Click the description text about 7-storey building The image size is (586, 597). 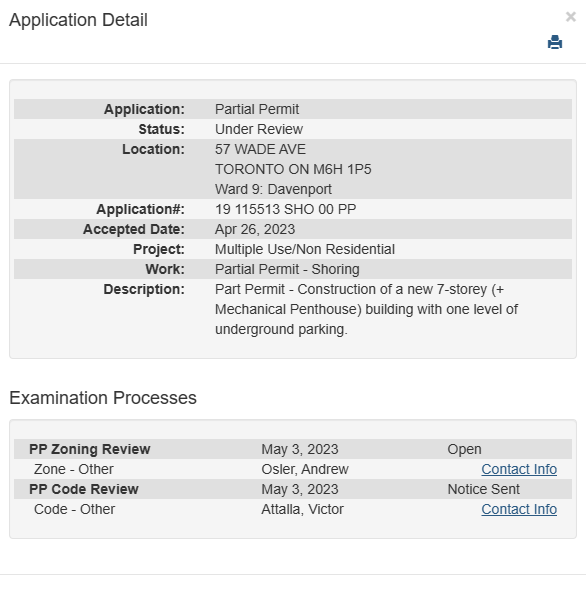pos(366,309)
